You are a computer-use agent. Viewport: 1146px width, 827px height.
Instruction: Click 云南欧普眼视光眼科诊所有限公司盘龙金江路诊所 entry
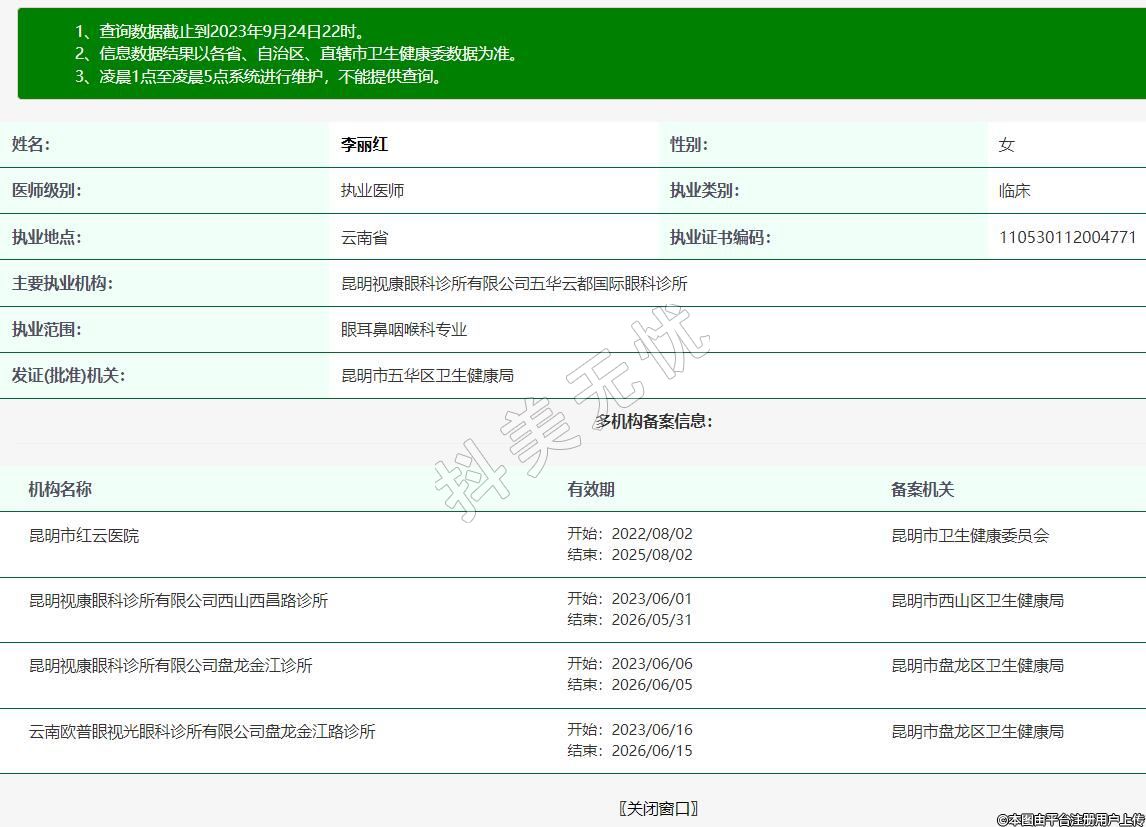click(202, 732)
